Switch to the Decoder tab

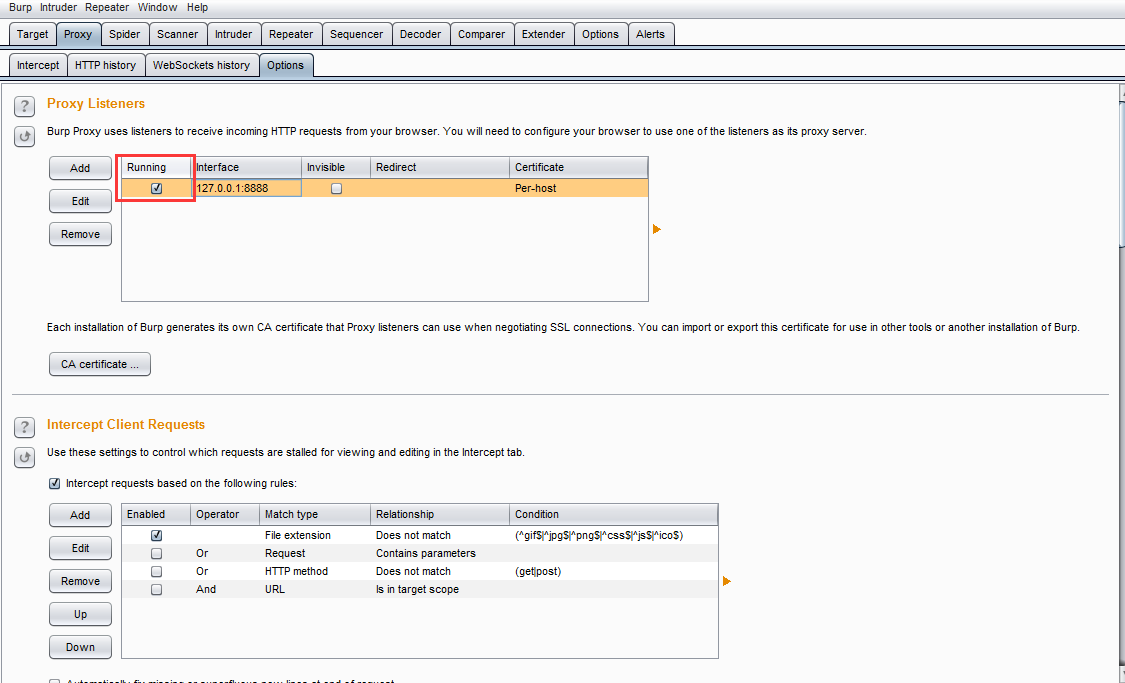coord(420,34)
